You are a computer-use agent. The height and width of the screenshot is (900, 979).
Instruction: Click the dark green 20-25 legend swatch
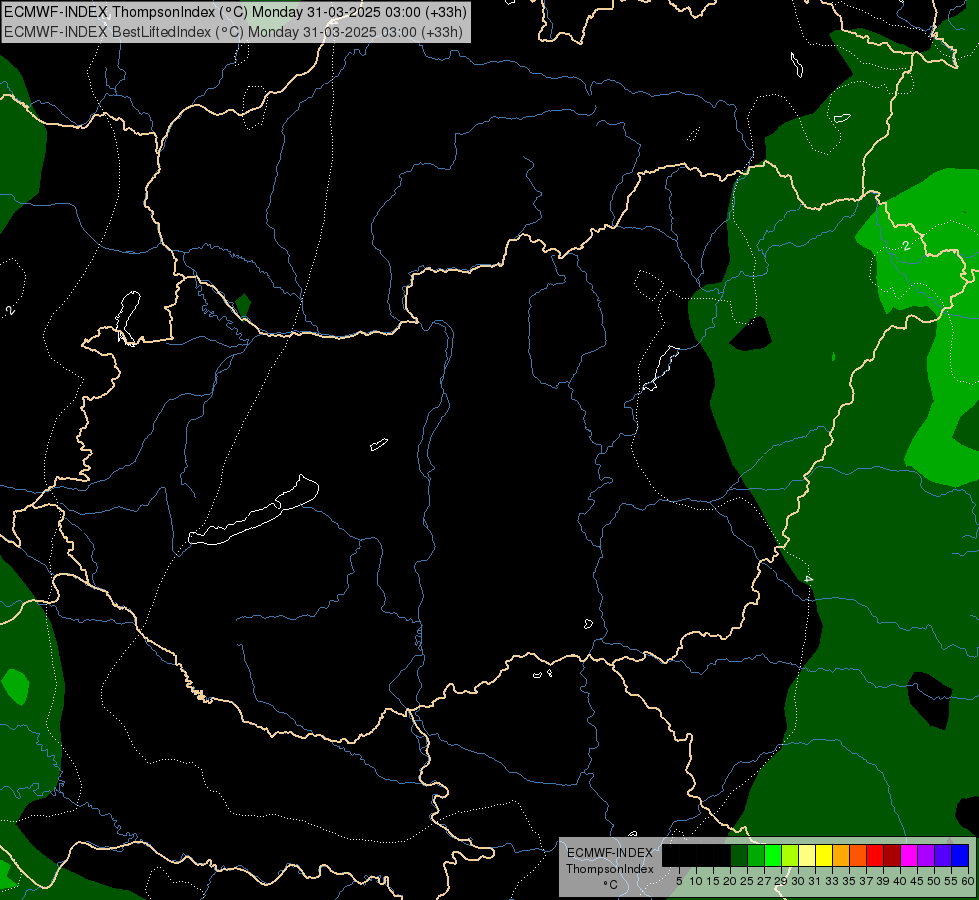739,855
